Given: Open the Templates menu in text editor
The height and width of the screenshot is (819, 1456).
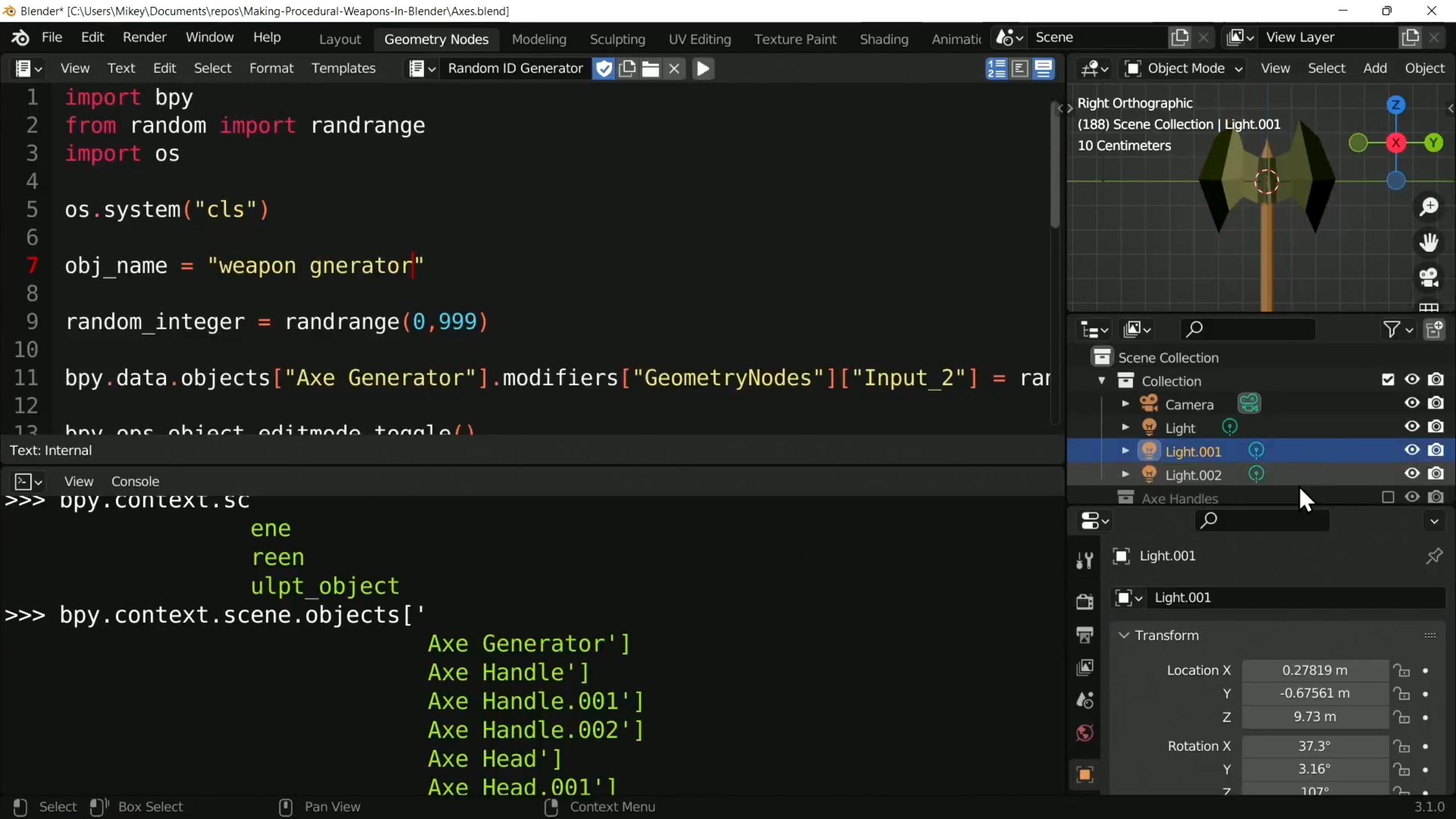Looking at the screenshot, I should [343, 68].
